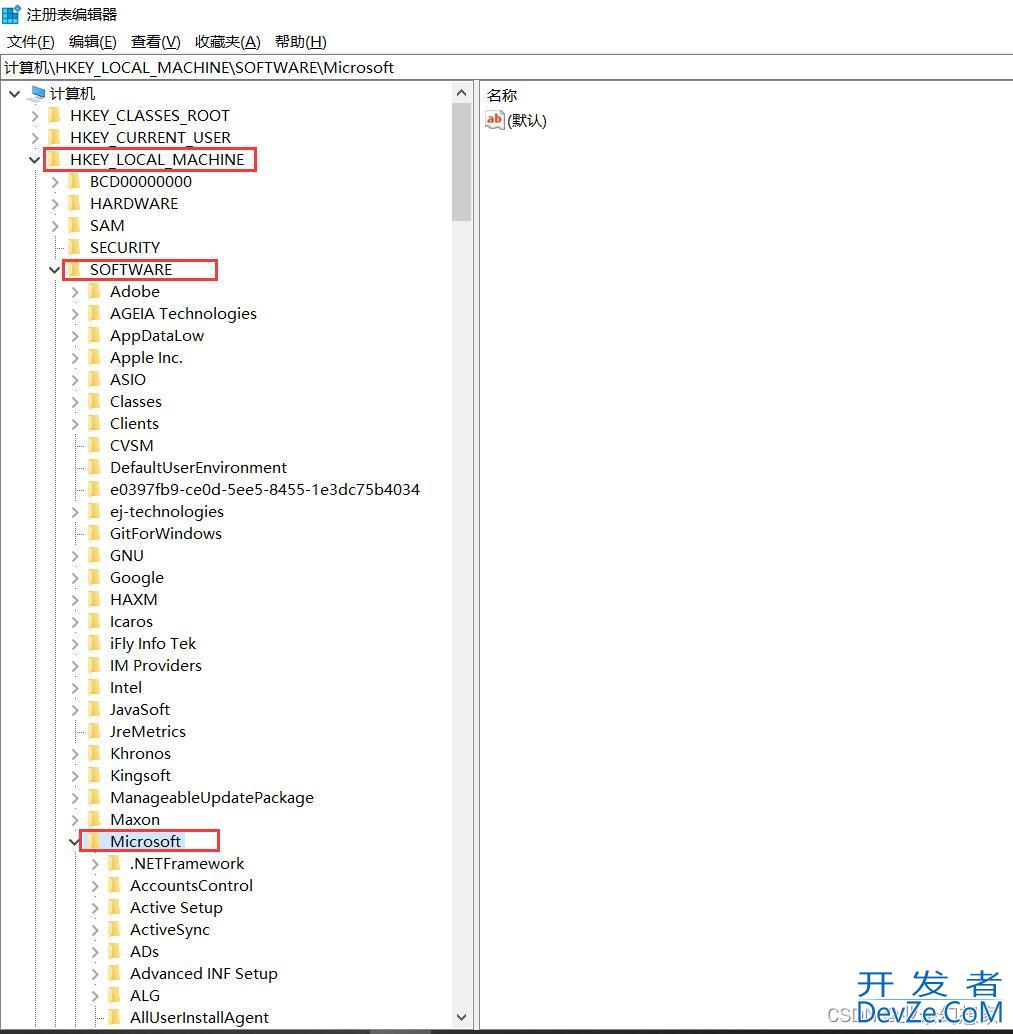The height and width of the screenshot is (1034, 1013).
Task: Select the ej-technologies key
Action: point(167,512)
